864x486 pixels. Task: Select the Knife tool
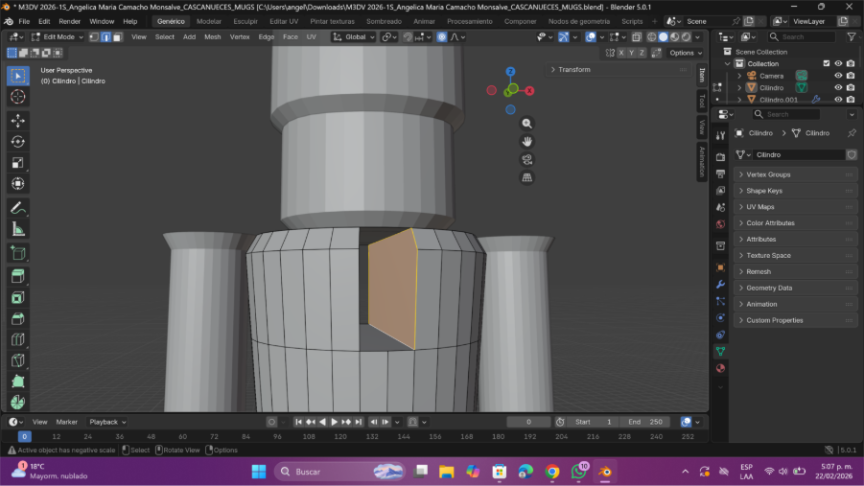click(x=18, y=360)
